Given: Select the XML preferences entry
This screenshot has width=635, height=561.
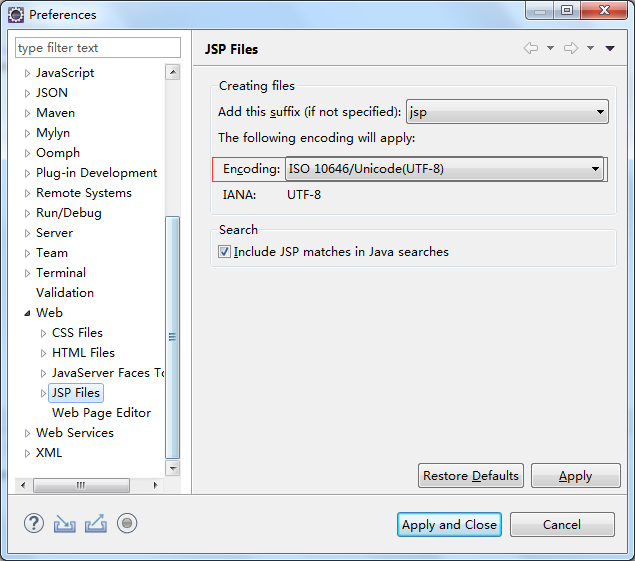Looking at the screenshot, I should click(49, 452).
